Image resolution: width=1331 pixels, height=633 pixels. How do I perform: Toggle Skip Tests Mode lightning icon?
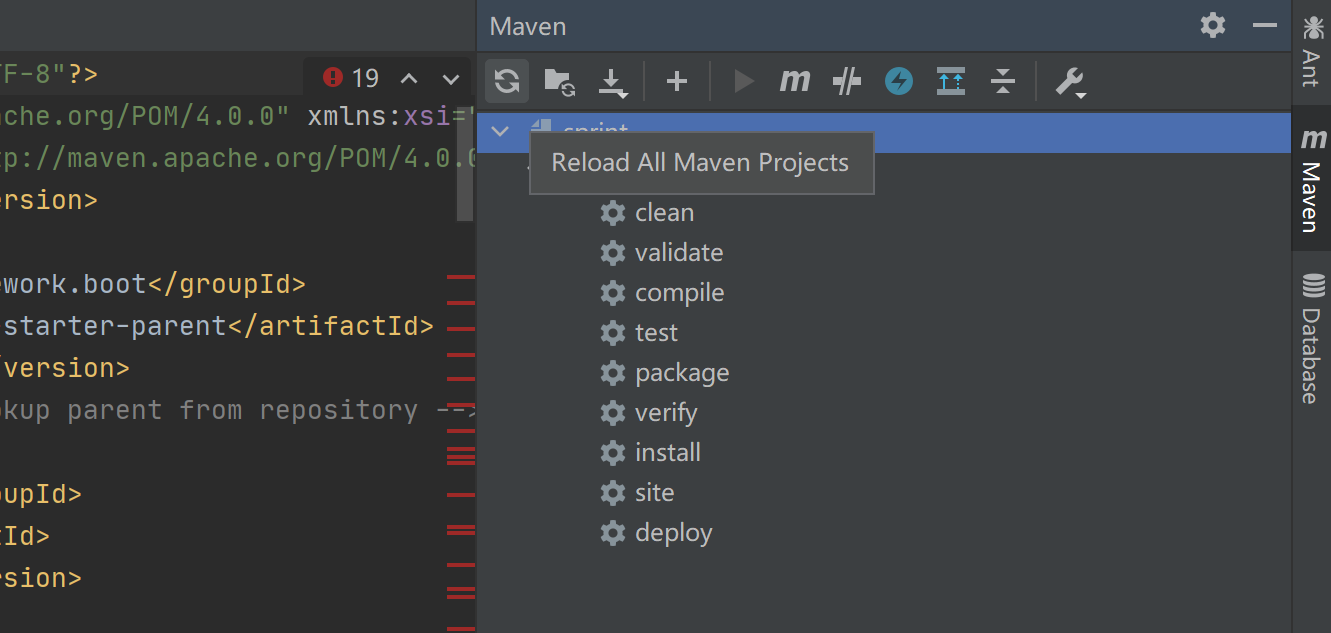pos(899,81)
